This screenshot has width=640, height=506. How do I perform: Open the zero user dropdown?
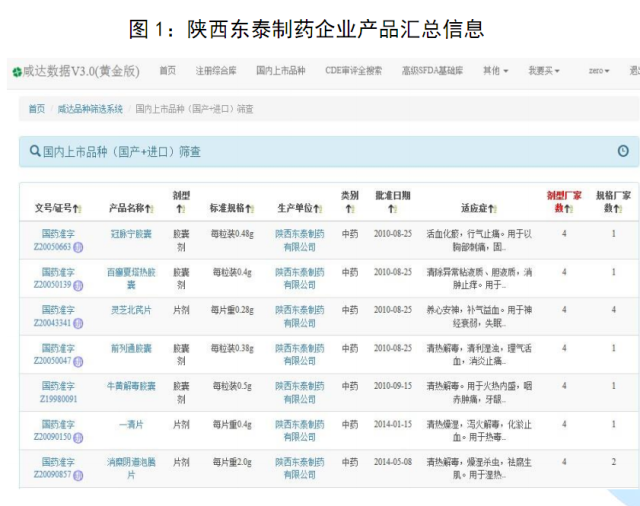[599, 71]
